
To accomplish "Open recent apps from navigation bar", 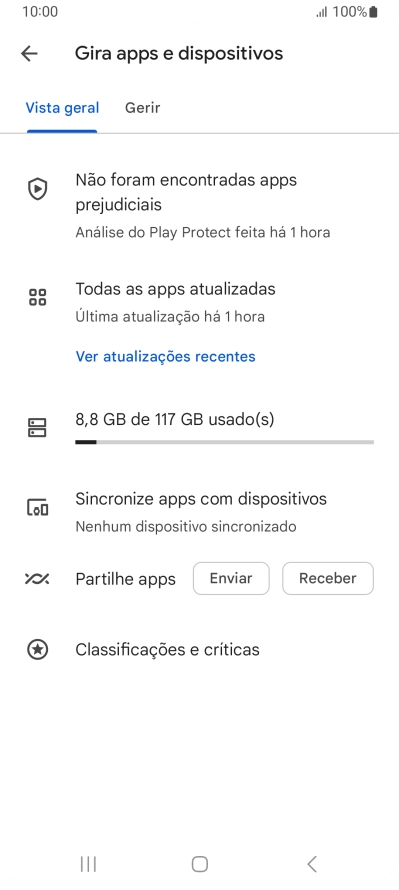I will point(88,864).
